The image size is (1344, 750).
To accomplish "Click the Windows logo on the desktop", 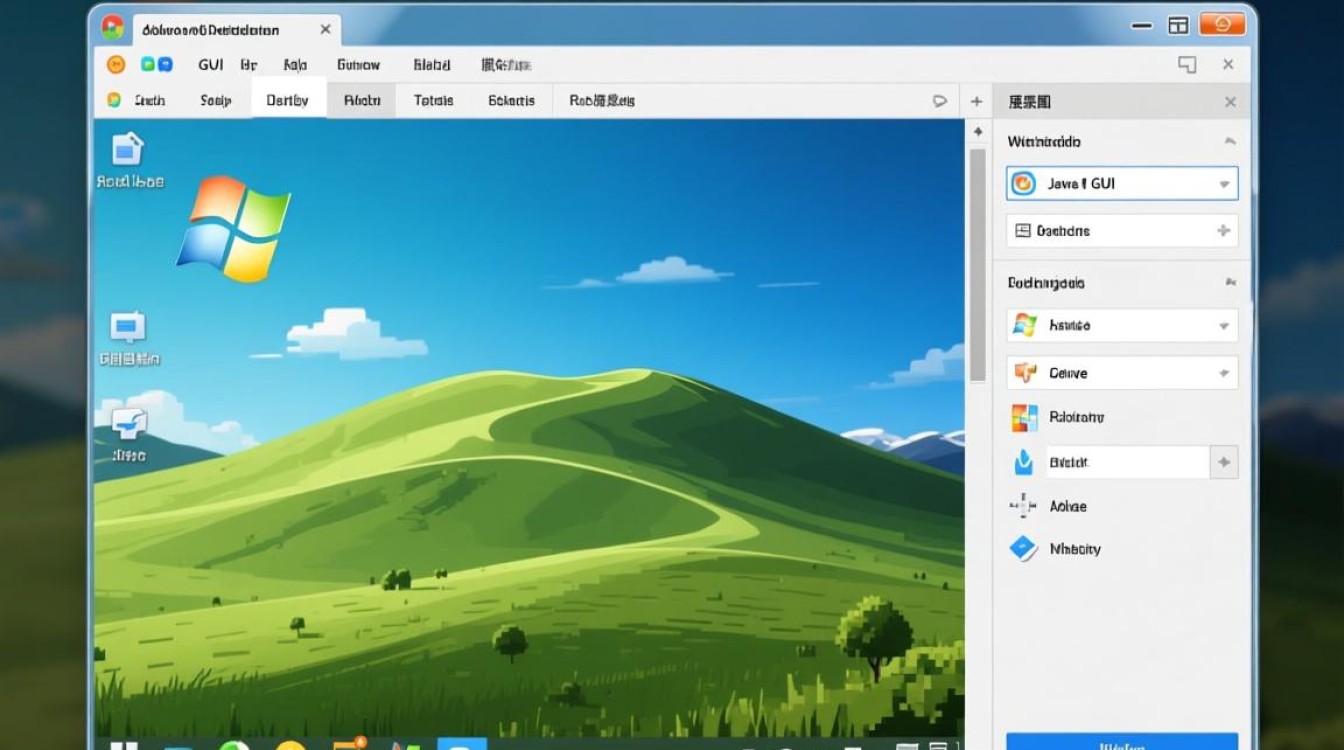I will point(234,228).
